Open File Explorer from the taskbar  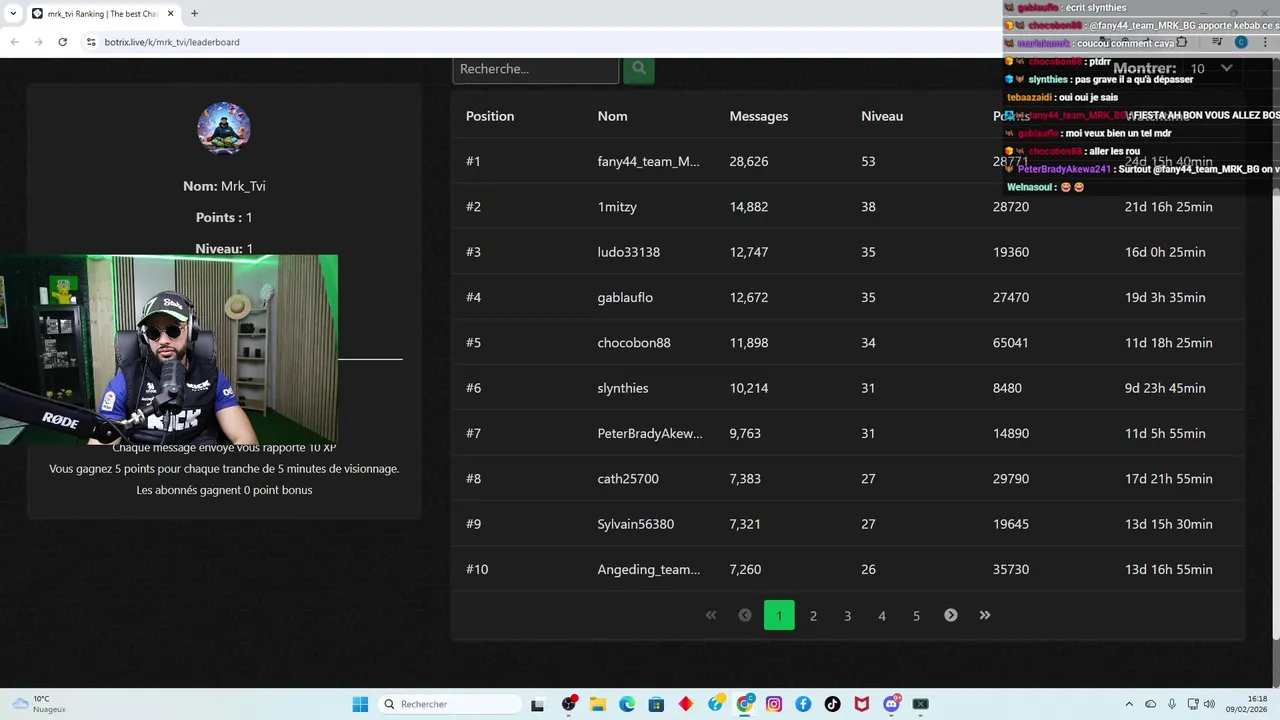(598, 704)
